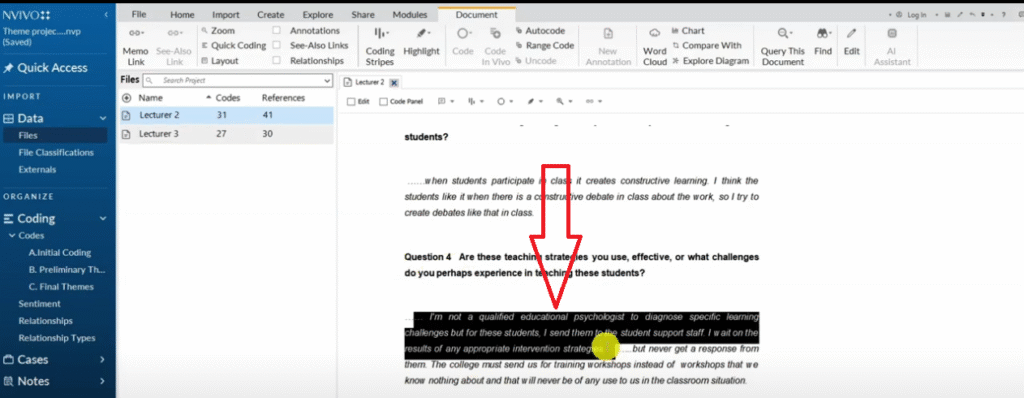This screenshot has height=398, width=1024.
Task: Collapse the navigation pane arrow
Action: [x=106, y=14]
